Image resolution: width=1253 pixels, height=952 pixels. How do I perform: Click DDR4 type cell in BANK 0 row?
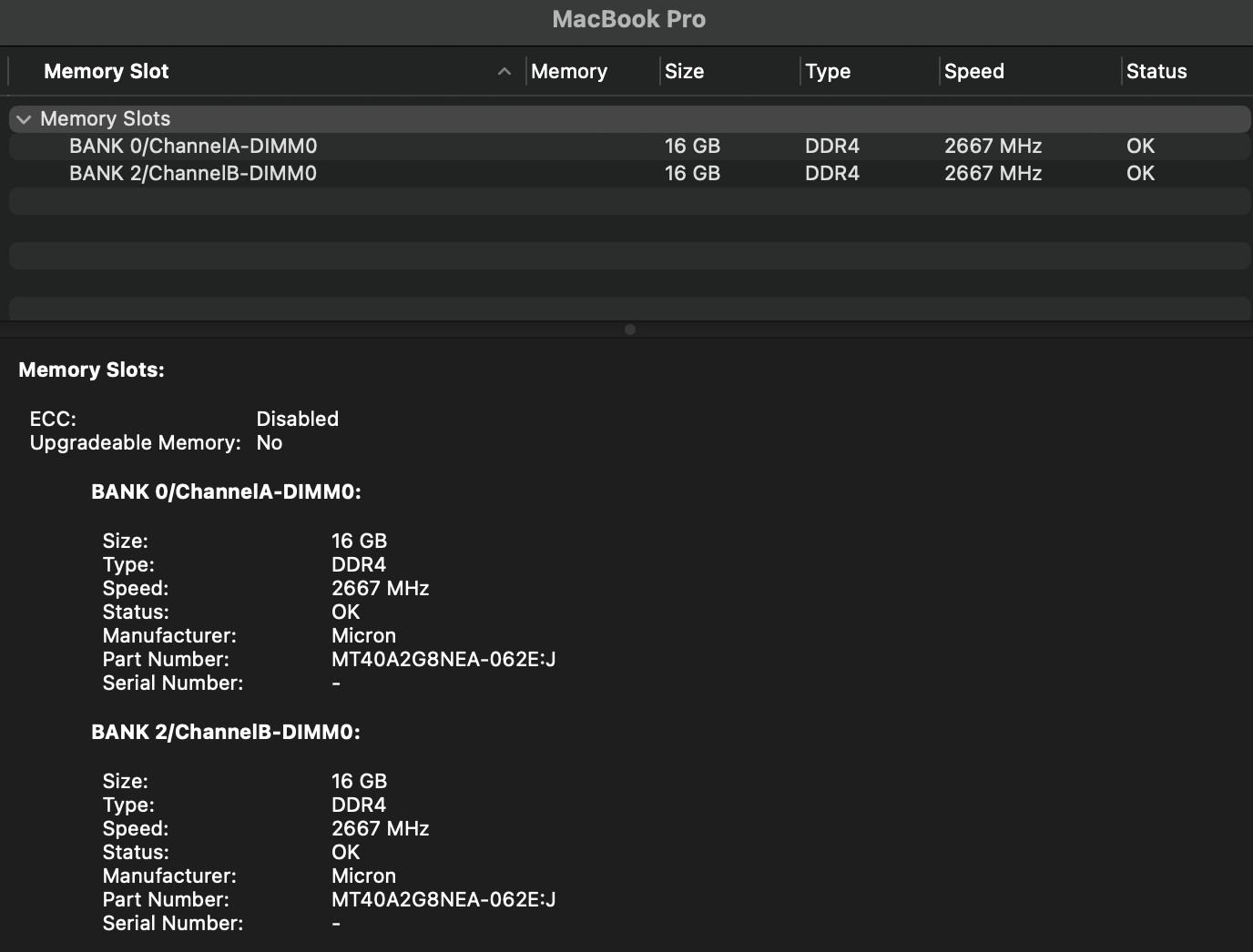point(832,147)
